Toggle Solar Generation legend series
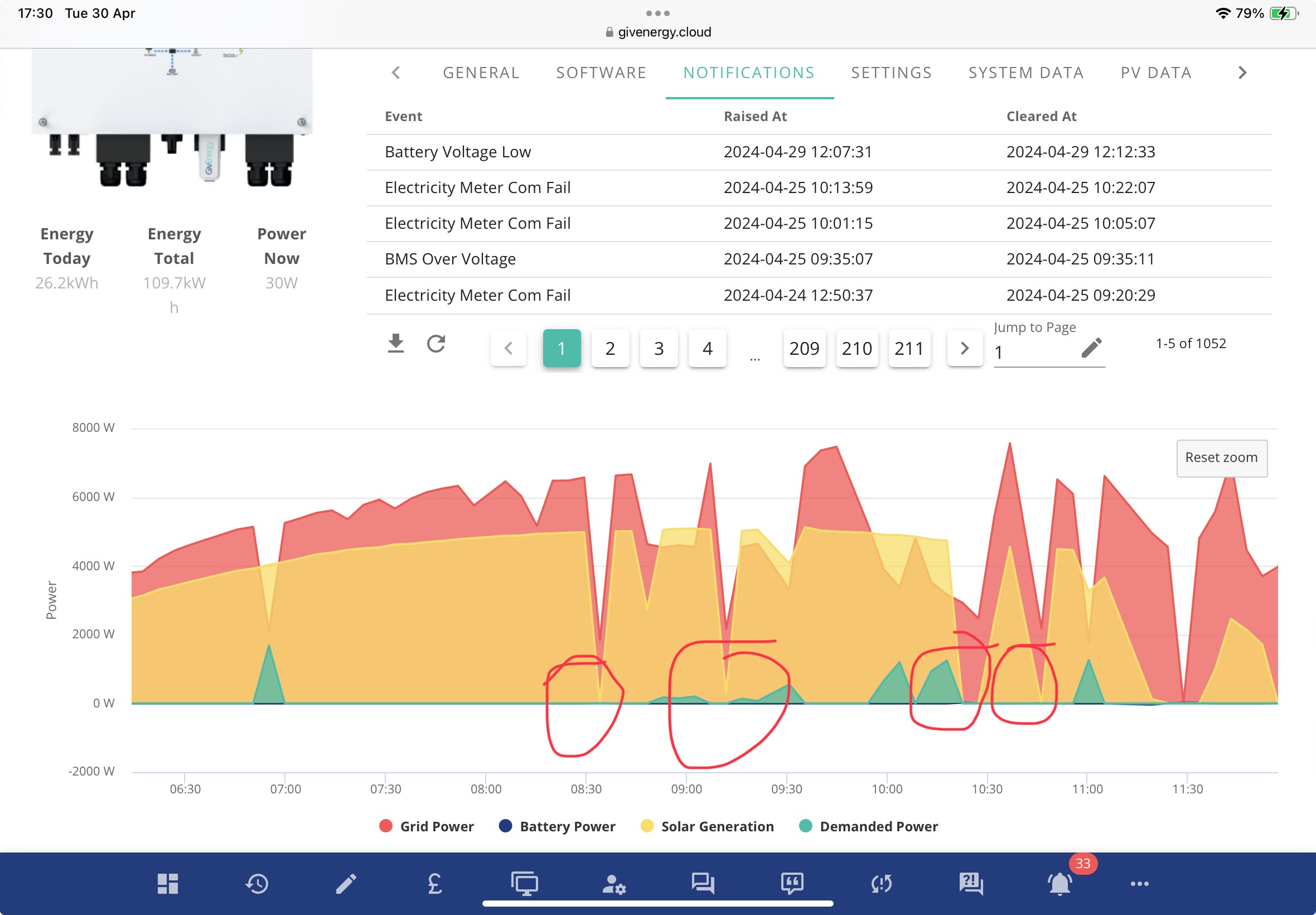This screenshot has width=1316, height=915. [707, 826]
